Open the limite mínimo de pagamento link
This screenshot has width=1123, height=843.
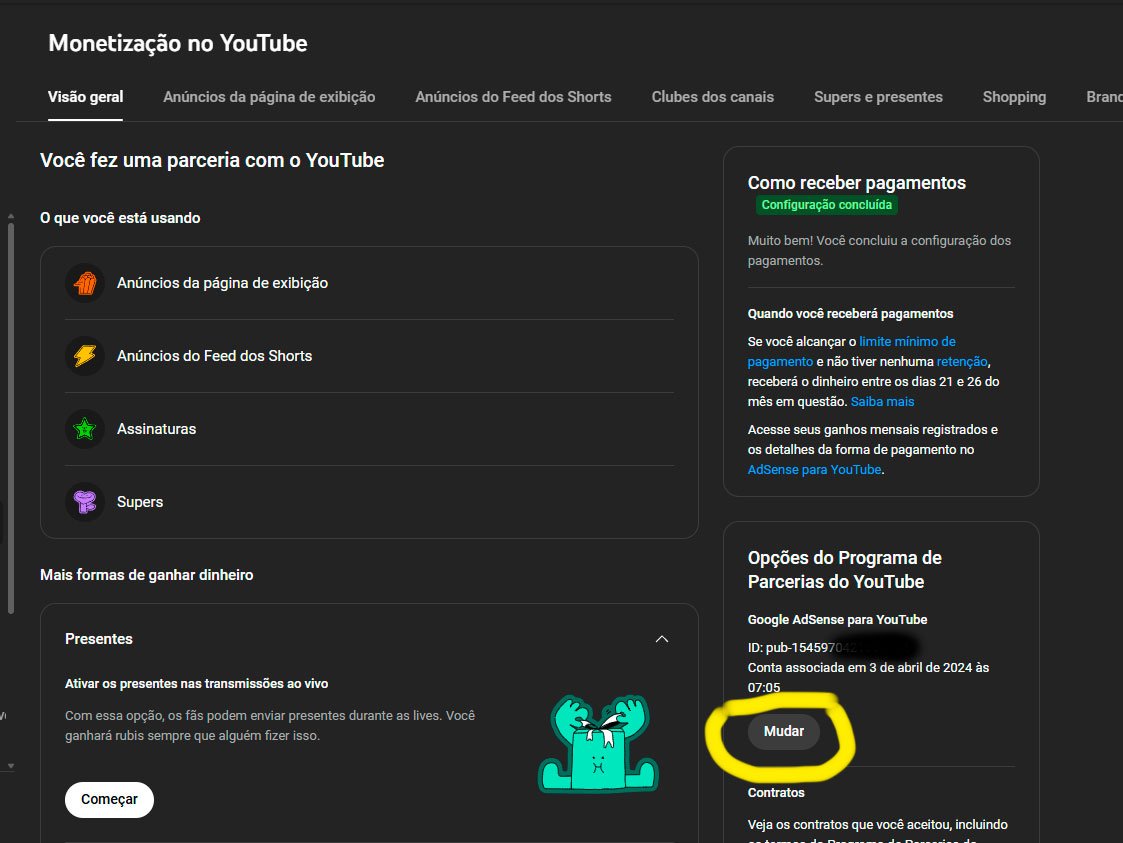(852, 352)
